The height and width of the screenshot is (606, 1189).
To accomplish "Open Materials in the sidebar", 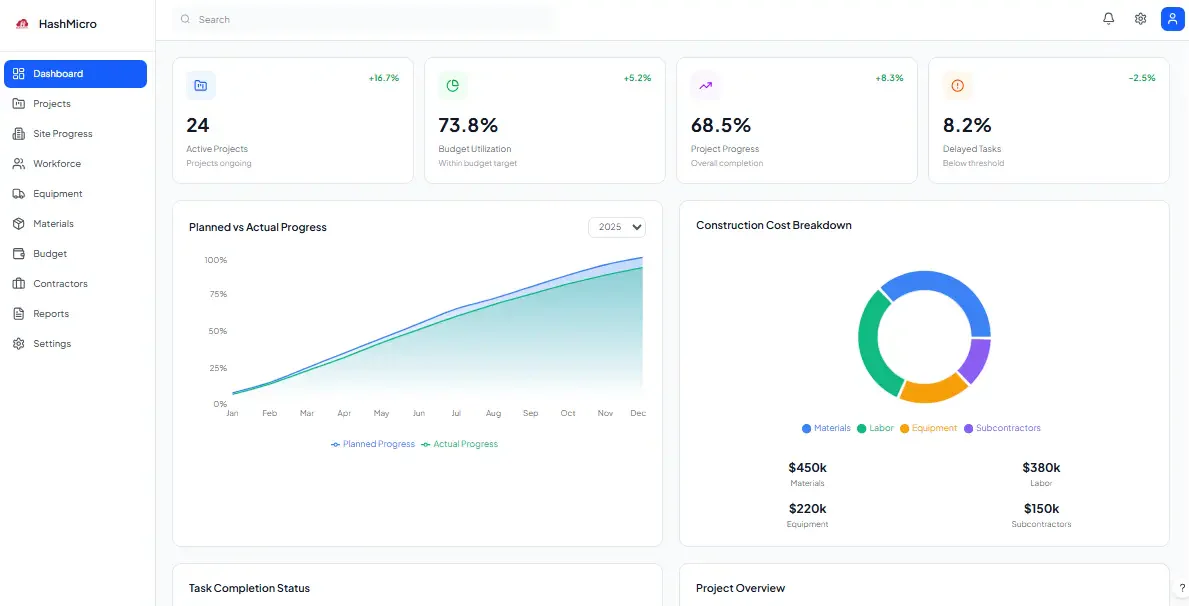I will point(75,224).
